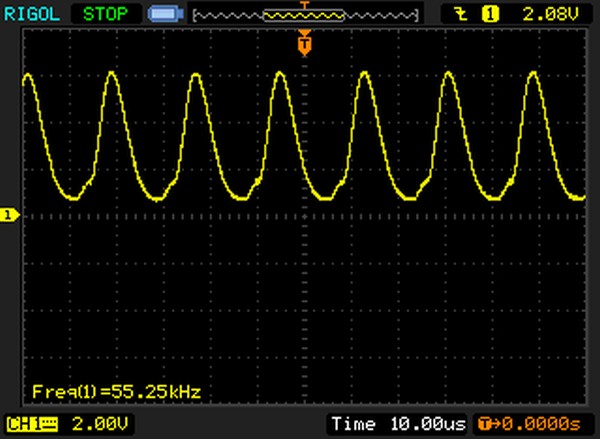Click the CH1 coupling indicator badge
Image resolution: width=600 pixels, height=439 pixels.
click(31, 424)
